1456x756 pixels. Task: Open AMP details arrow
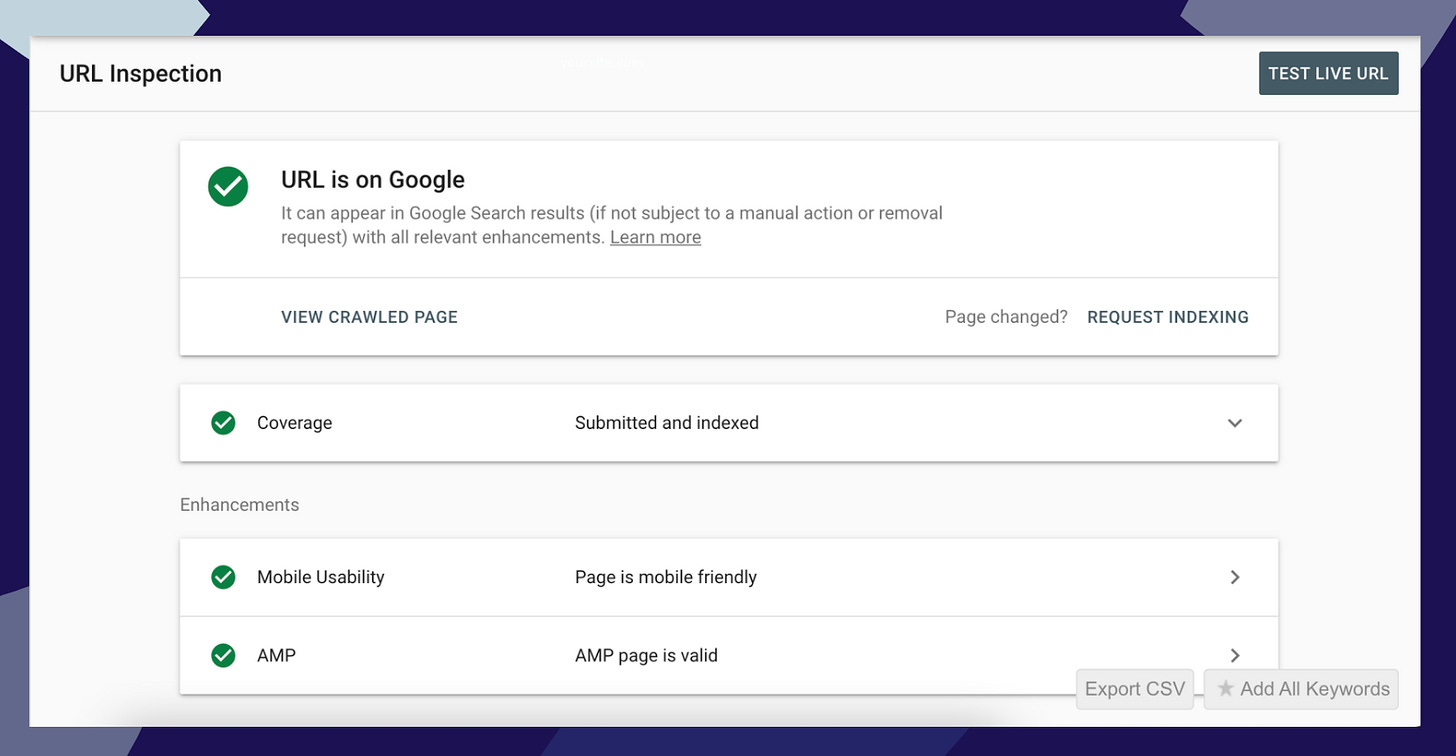1235,655
